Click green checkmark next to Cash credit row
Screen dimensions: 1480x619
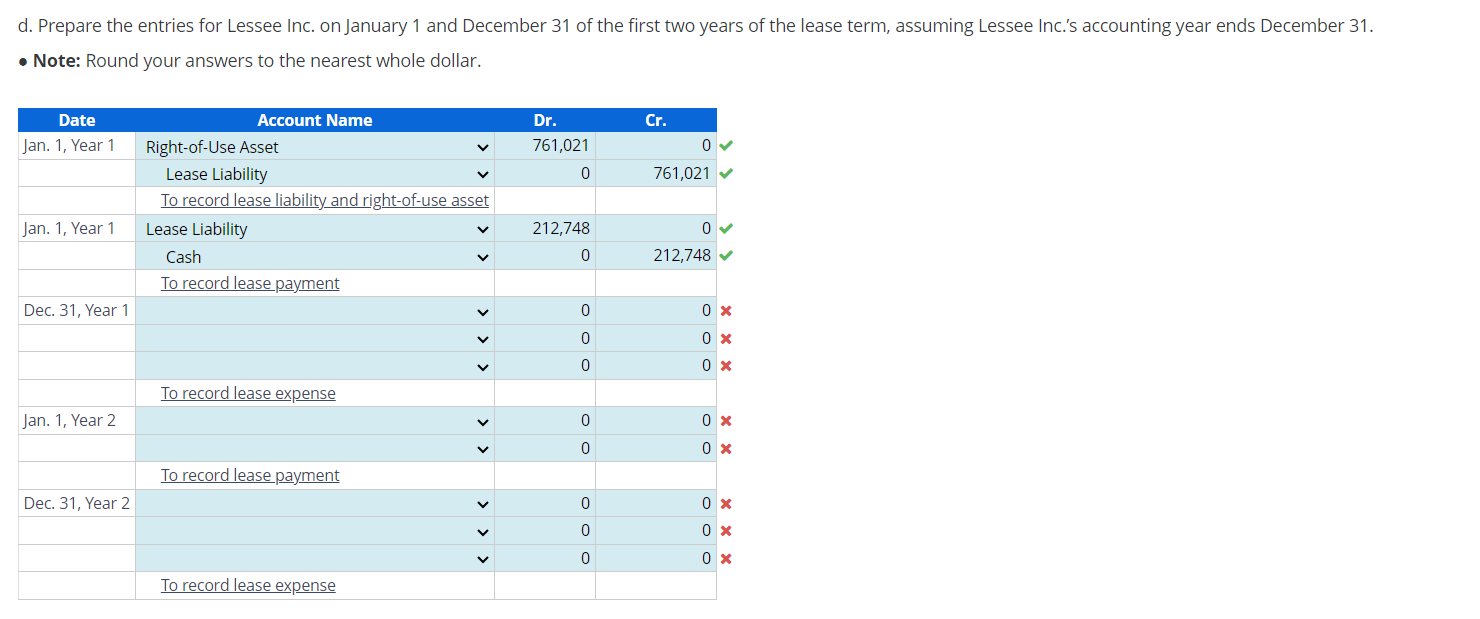(x=725, y=256)
